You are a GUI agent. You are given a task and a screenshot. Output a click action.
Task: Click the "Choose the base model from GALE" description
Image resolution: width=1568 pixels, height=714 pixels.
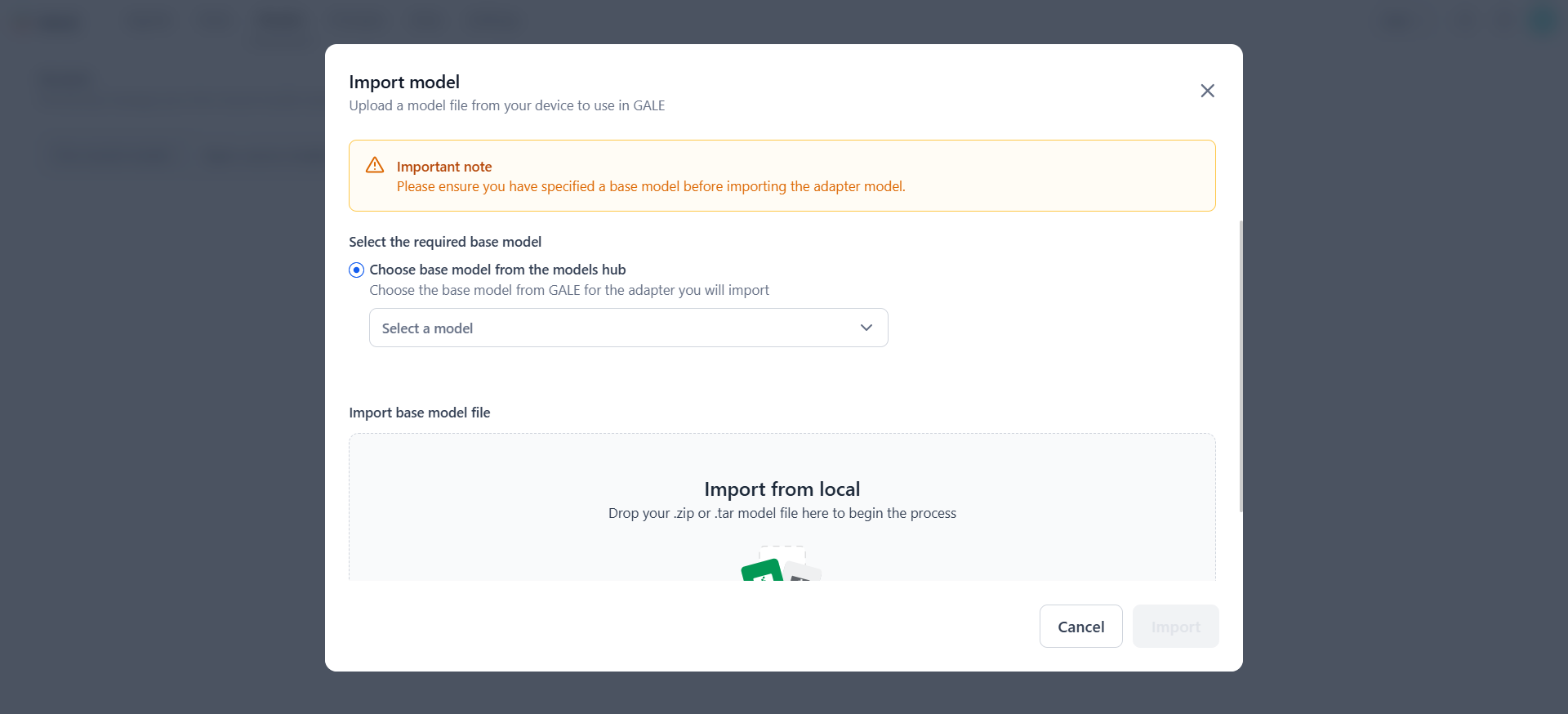(568, 290)
